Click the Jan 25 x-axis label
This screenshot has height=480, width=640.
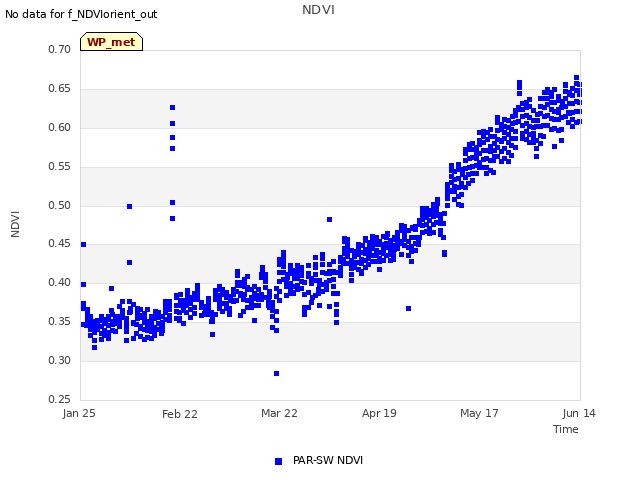click(x=79, y=413)
